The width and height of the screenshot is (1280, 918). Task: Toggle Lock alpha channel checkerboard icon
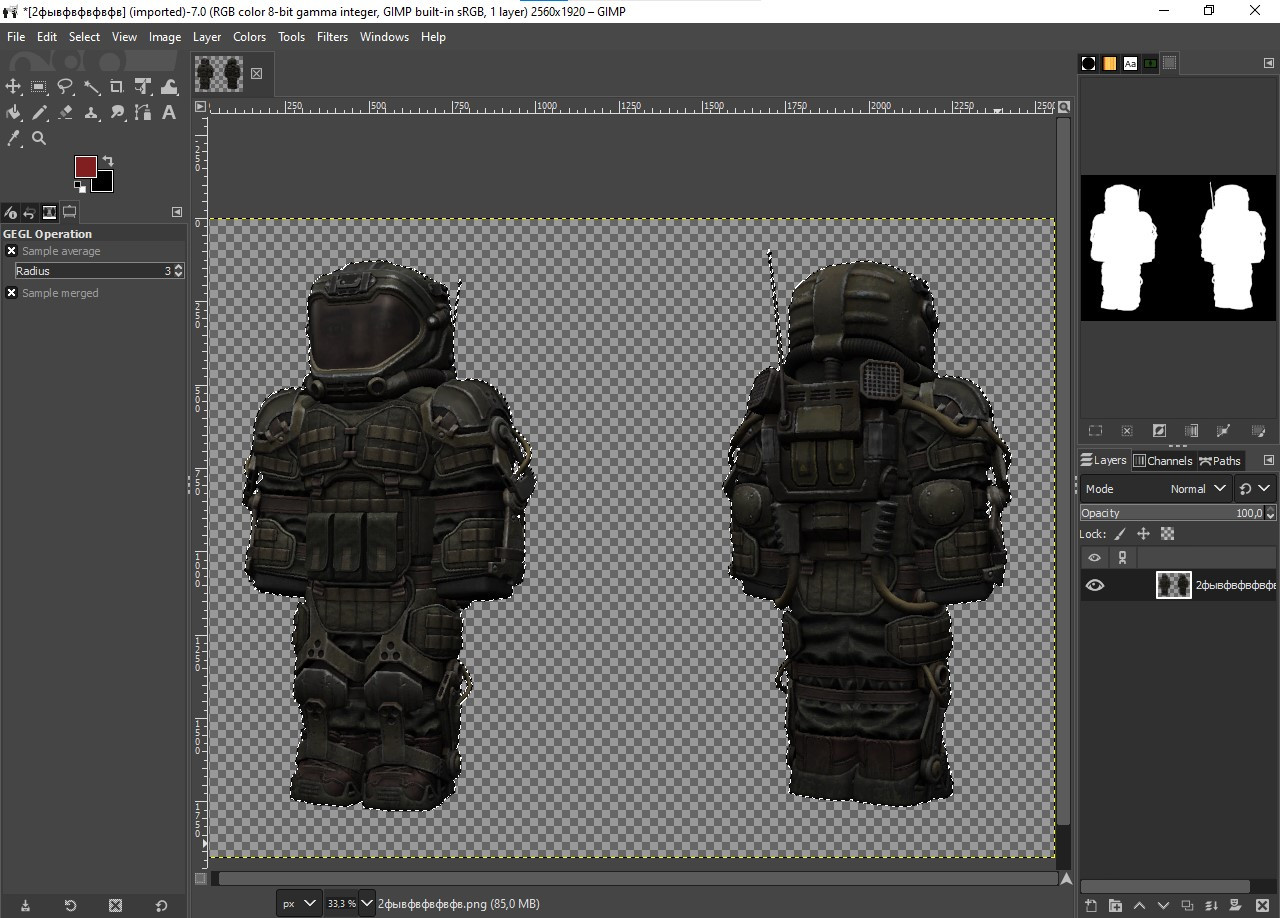coord(1167,534)
